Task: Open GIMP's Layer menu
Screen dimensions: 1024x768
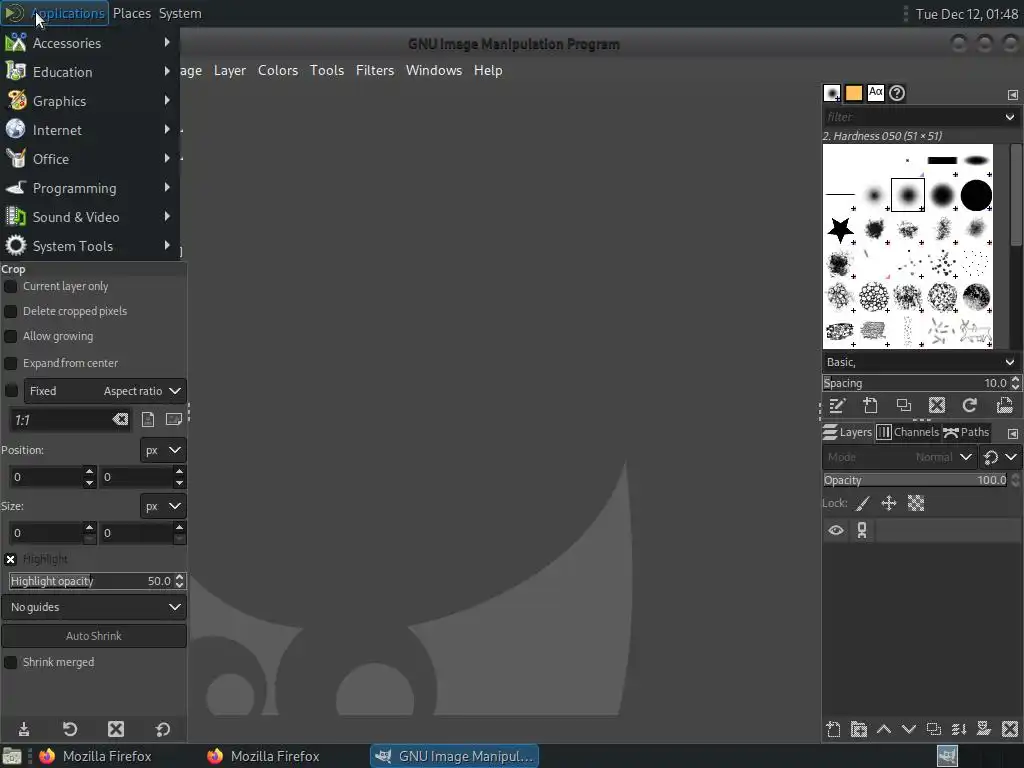Action: tap(230, 71)
